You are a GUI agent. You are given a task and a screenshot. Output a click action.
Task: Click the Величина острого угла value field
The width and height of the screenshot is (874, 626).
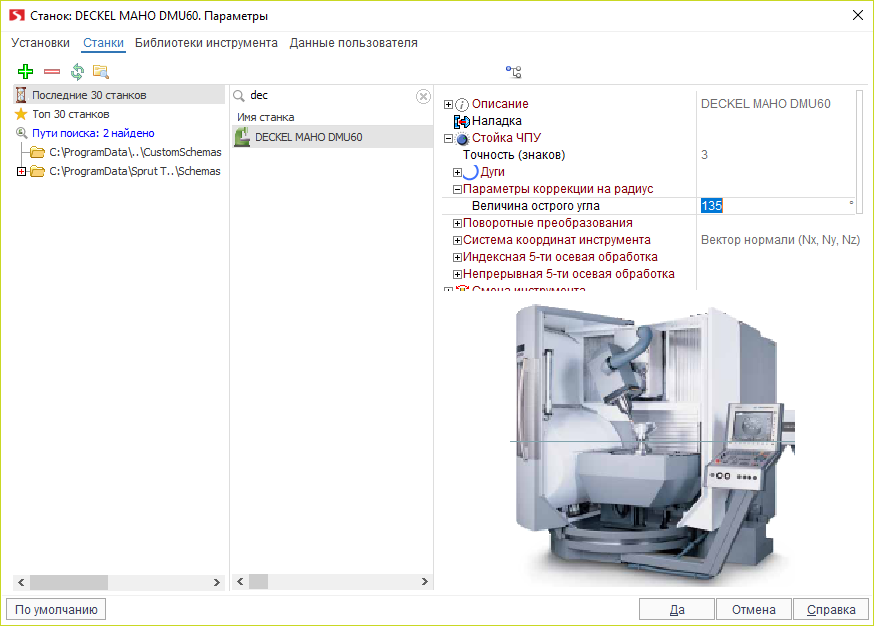pos(775,206)
